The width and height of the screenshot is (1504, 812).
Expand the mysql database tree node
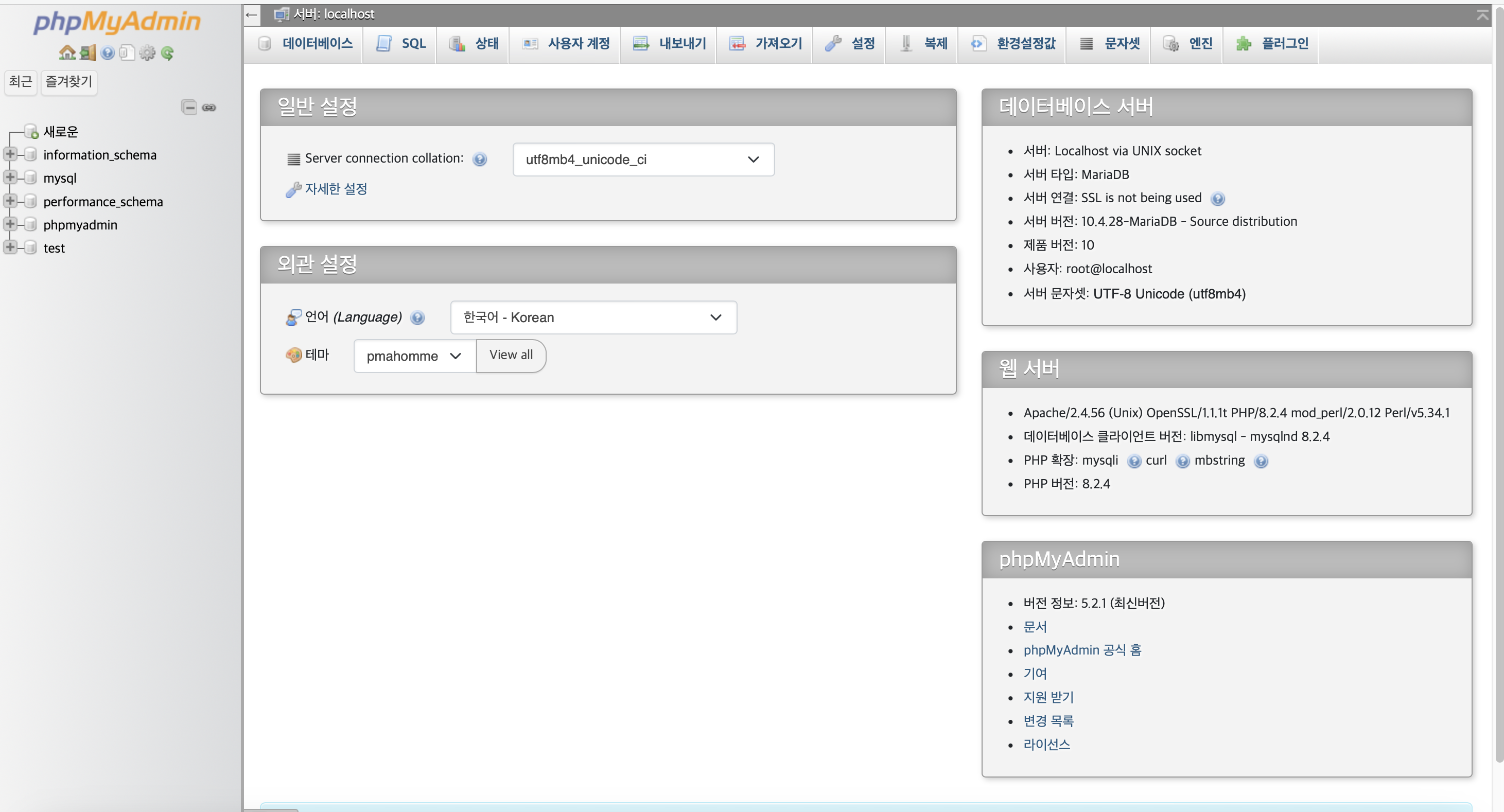click(x=10, y=178)
